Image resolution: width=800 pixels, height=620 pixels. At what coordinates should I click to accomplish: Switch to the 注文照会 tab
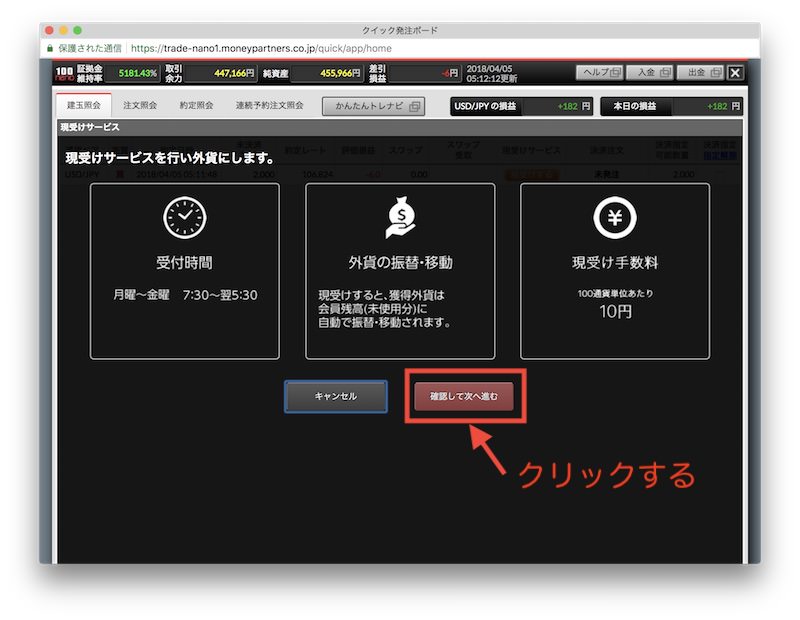click(x=140, y=105)
